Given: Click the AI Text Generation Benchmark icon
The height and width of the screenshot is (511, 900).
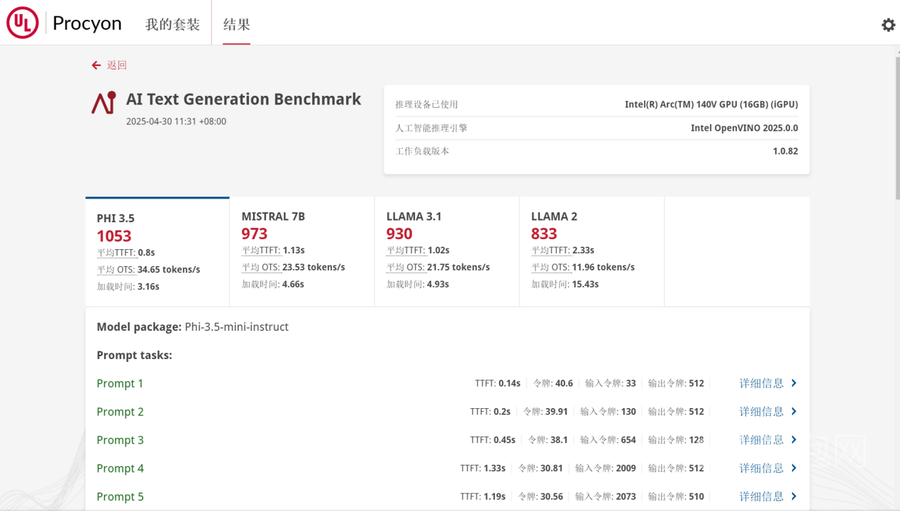Looking at the screenshot, I should (x=103, y=103).
